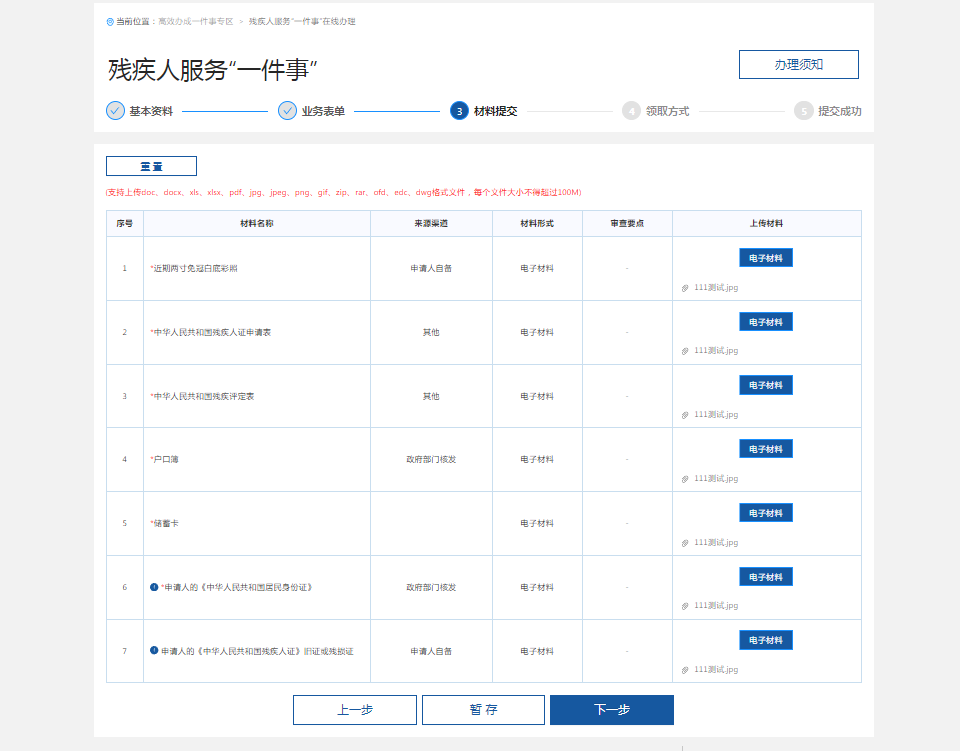Click the location pin icon near 当前位置
Viewport: 960px width, 751px height.
coord(110,21)
